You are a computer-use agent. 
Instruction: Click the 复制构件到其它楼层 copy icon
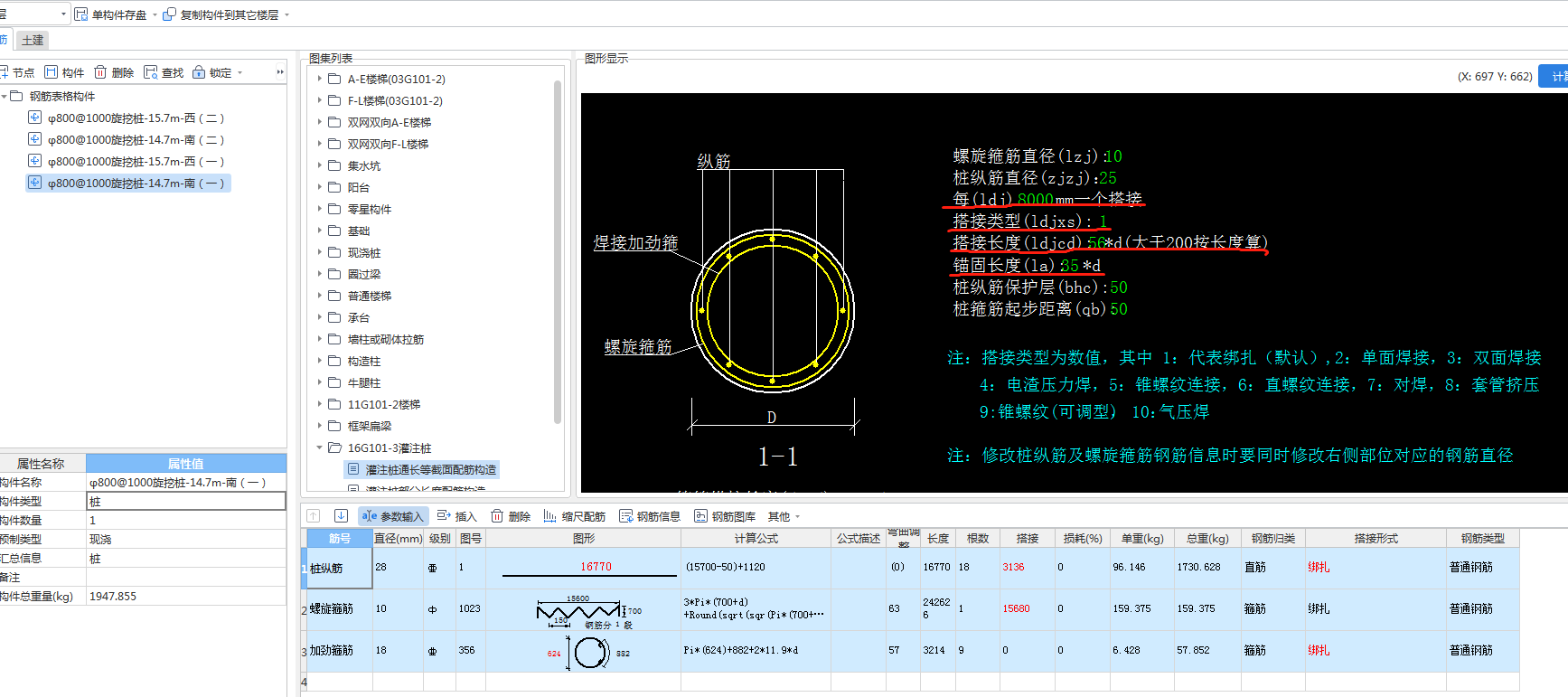point(169,14)
